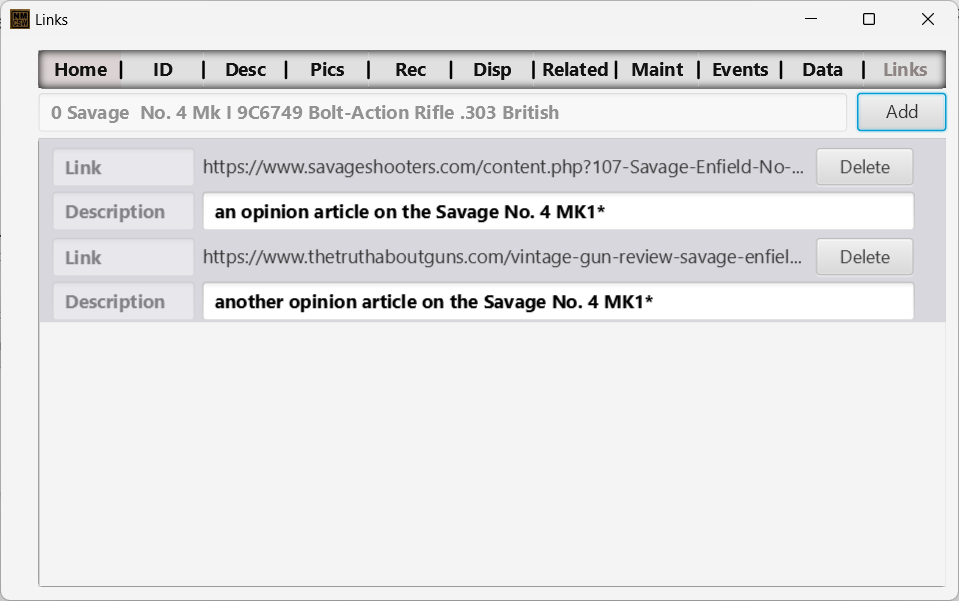Click the firearm title field '0 Savage No. 4 Mk I'
Screen dimensions: 959x601
pyautogui.click(x=443, y=112)
